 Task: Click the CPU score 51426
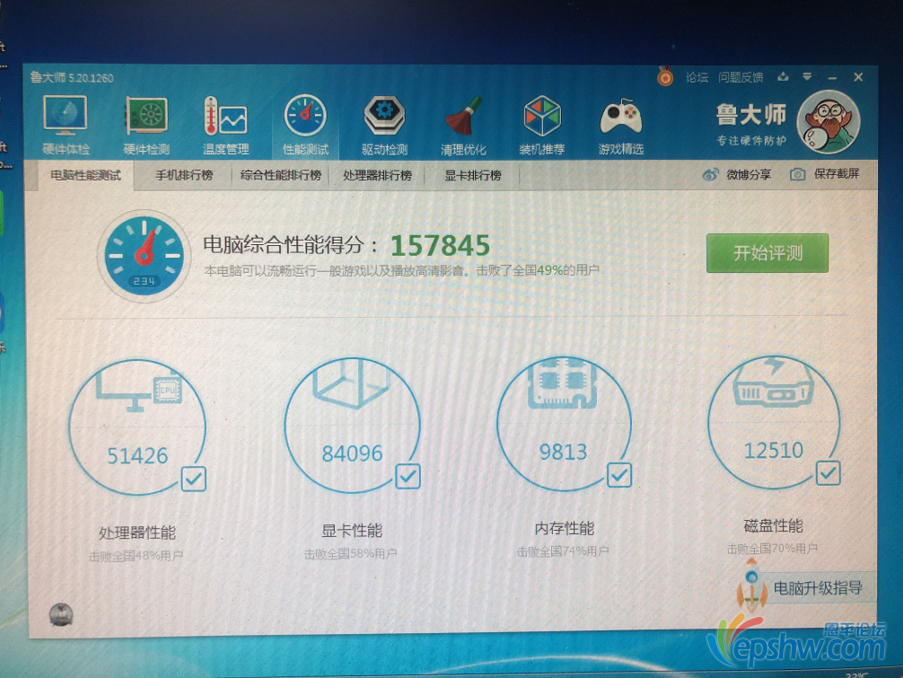click(x=138, y=456)
